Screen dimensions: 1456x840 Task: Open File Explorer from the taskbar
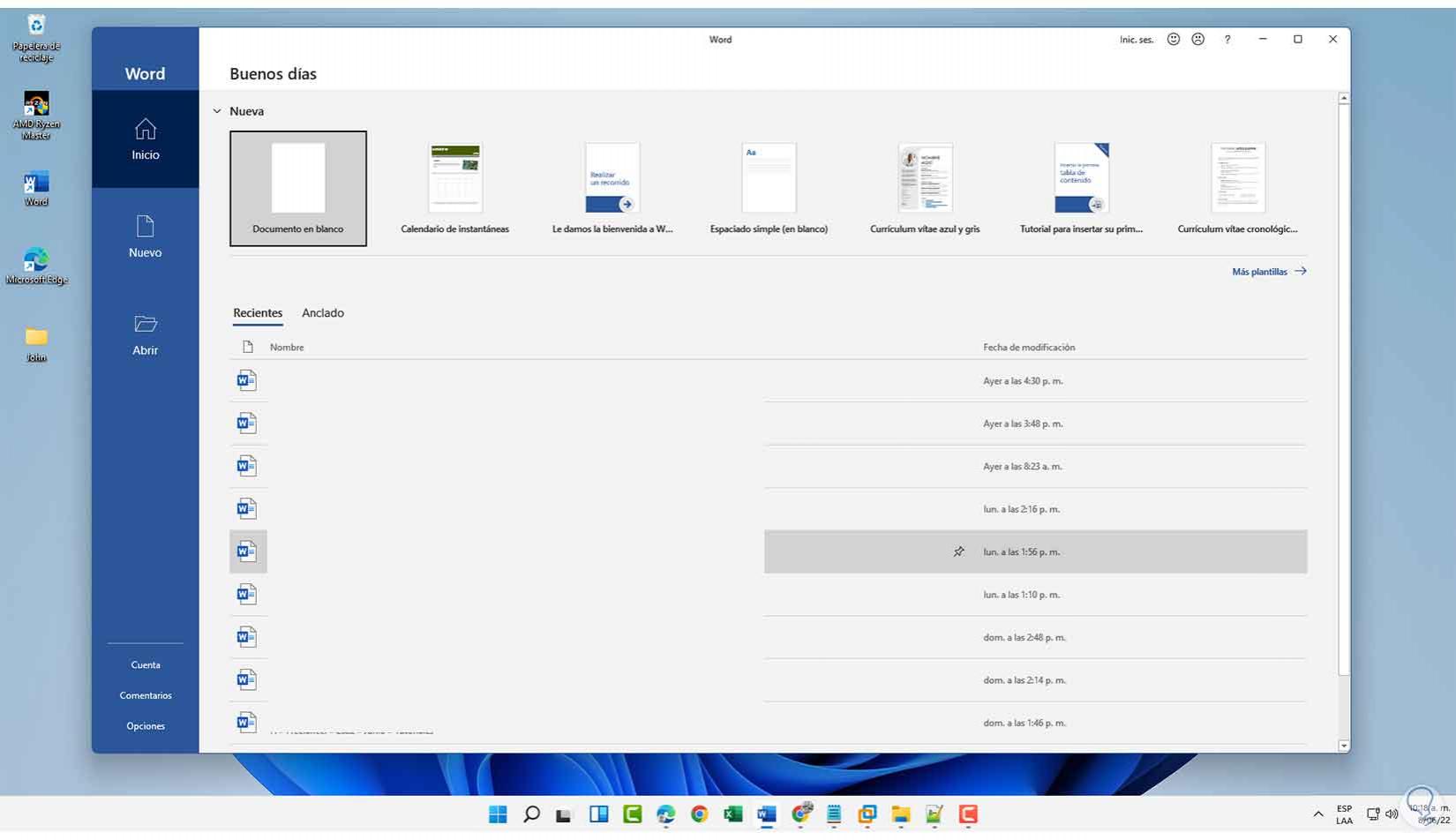click(x=901, y=814)
